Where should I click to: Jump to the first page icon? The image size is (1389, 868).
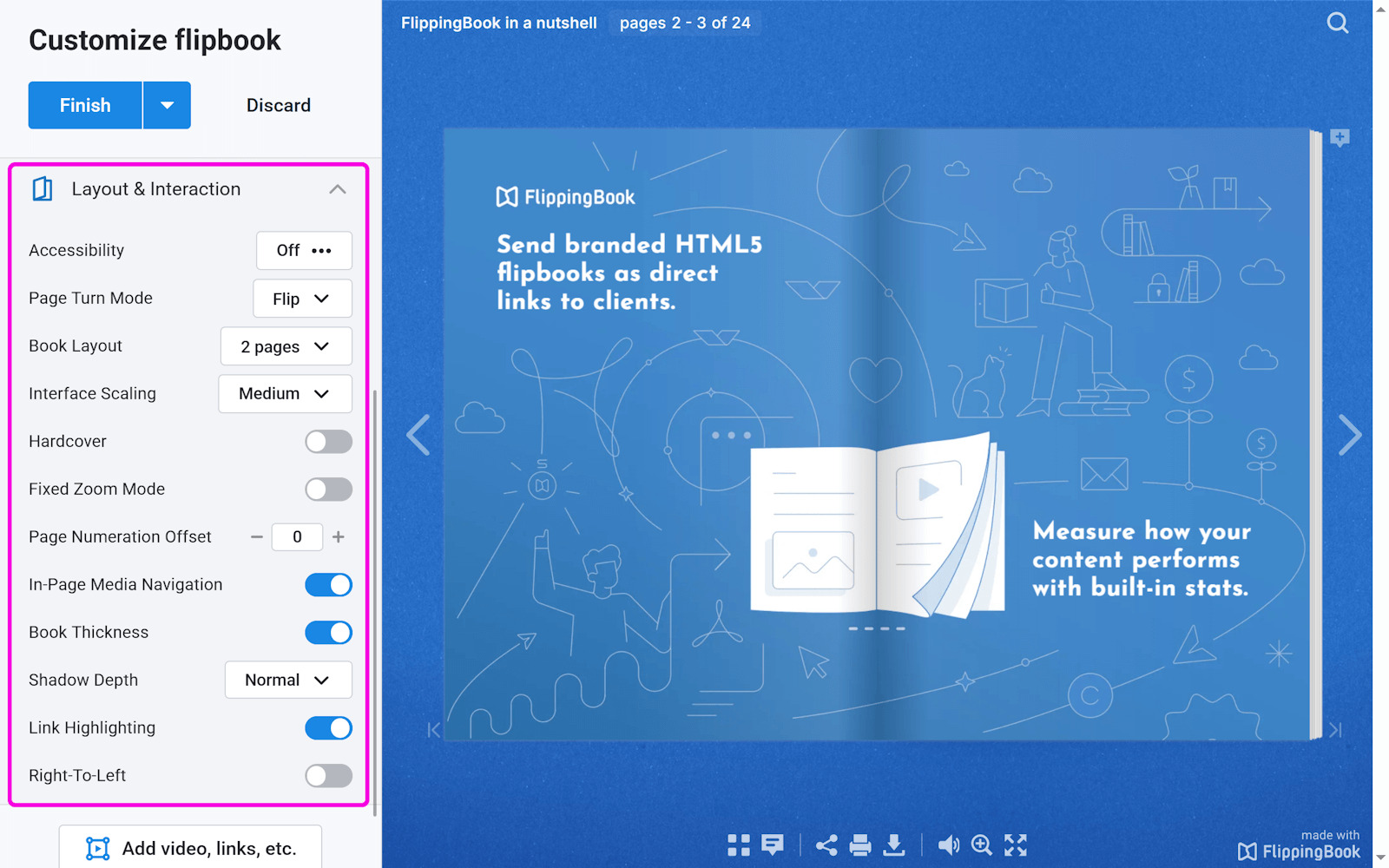[433, 730]
